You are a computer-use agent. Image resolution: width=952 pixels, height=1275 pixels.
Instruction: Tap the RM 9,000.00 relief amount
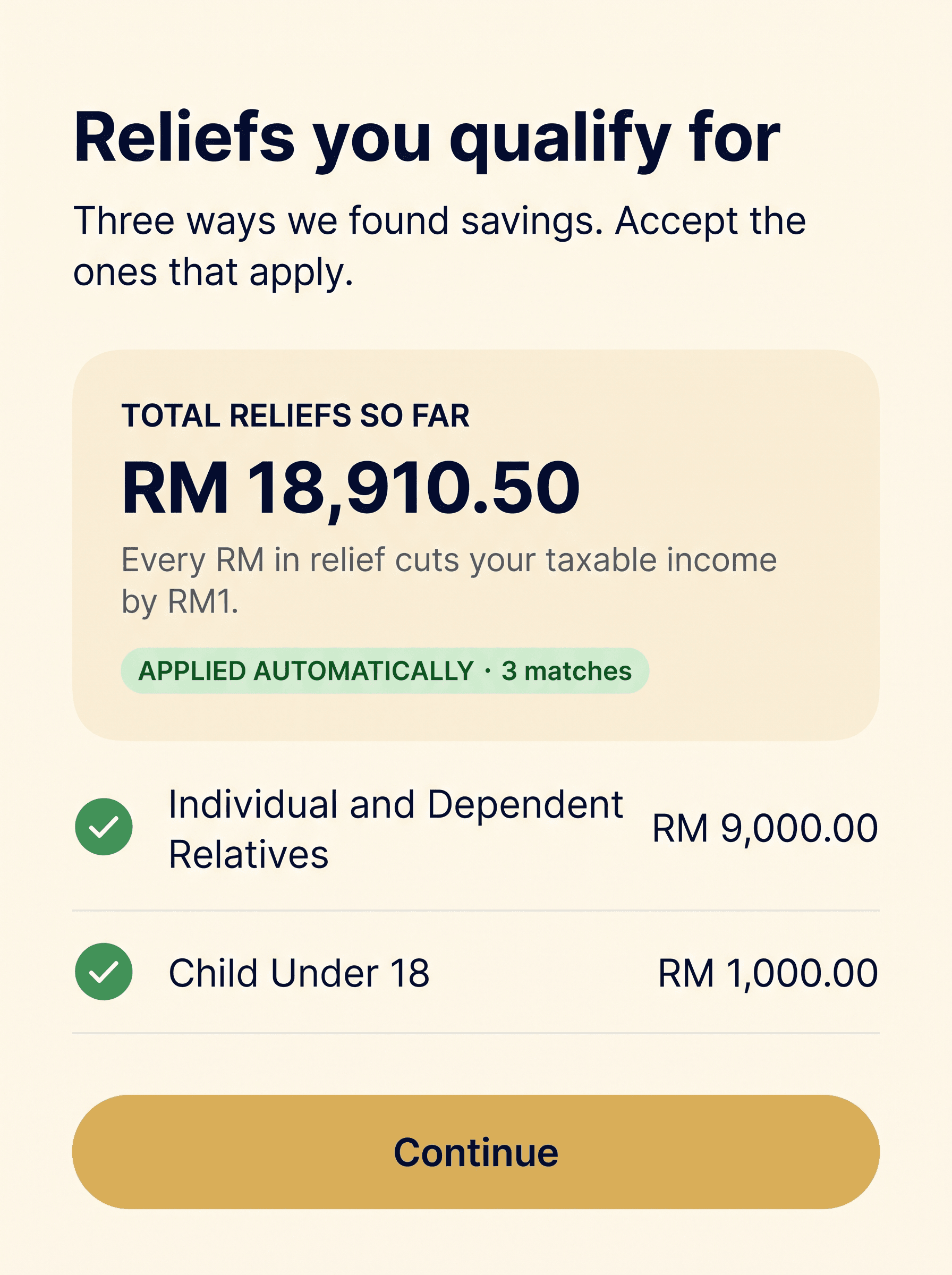click(764, 829)
